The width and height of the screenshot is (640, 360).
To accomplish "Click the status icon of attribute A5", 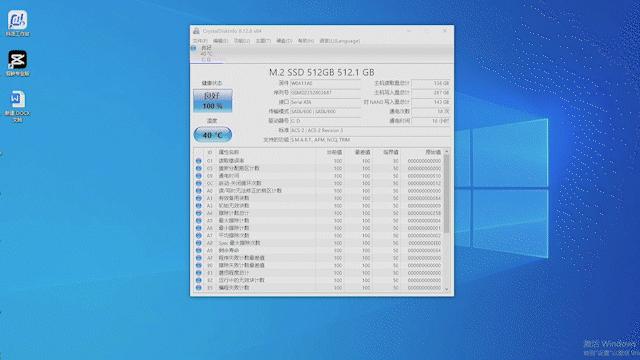I will 198,220.
